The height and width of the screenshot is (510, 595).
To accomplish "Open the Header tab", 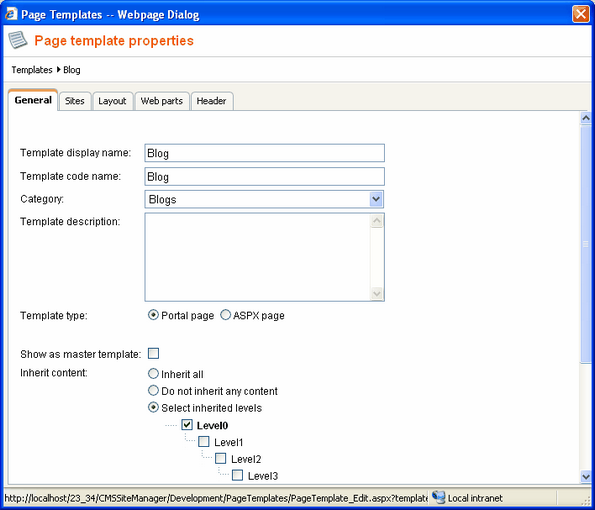I will coord(211,101).
